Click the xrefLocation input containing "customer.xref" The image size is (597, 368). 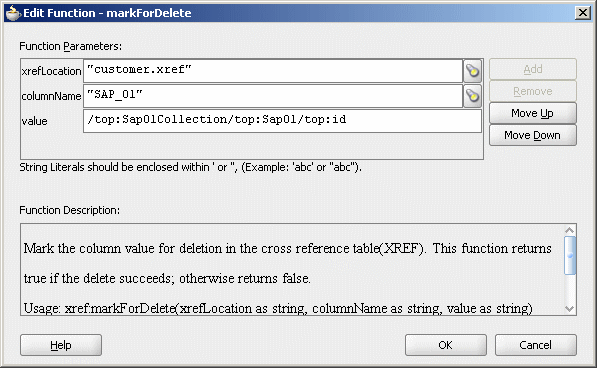pos(273,71)
